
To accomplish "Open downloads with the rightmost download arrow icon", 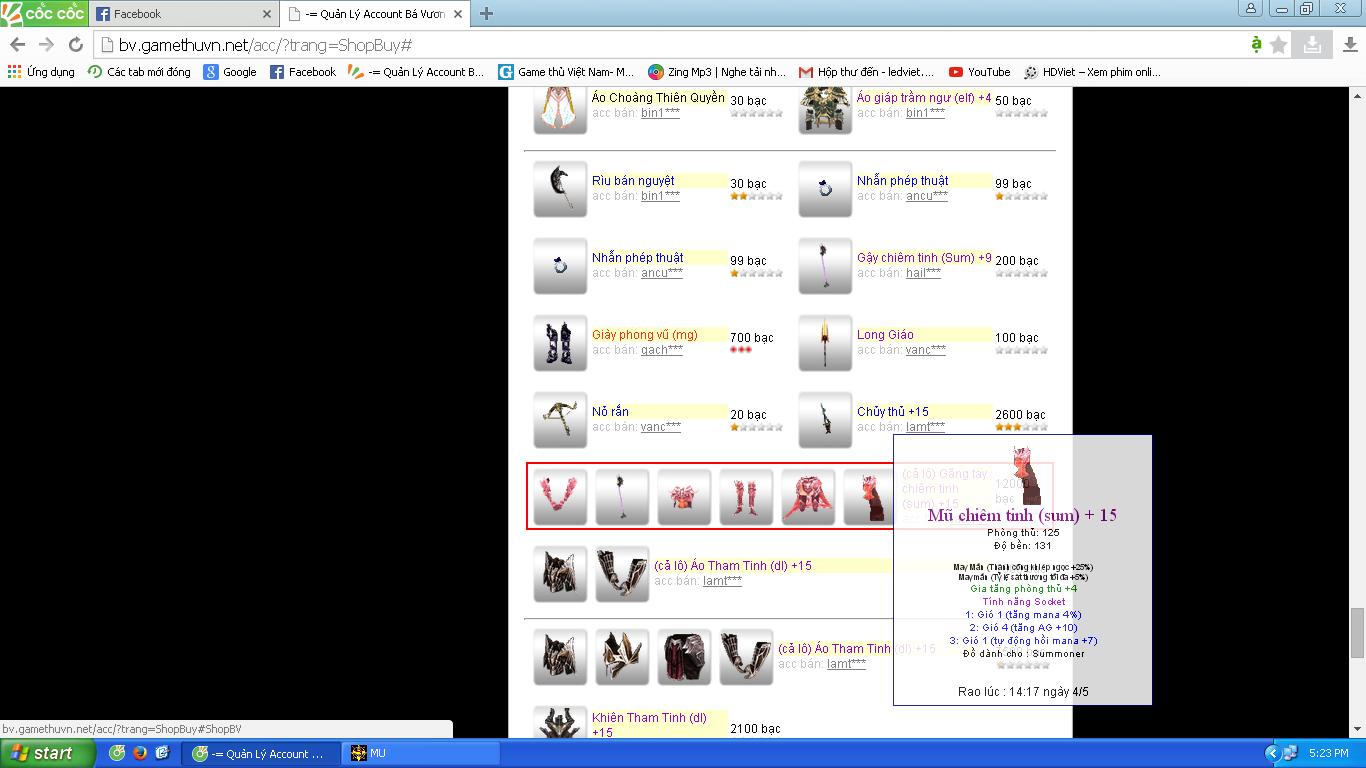I will [x=1350, y=45].
